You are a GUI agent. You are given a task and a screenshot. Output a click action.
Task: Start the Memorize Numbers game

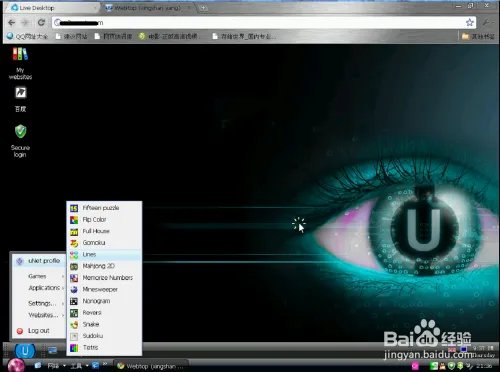pyautogui.click(x=104, y=278)
